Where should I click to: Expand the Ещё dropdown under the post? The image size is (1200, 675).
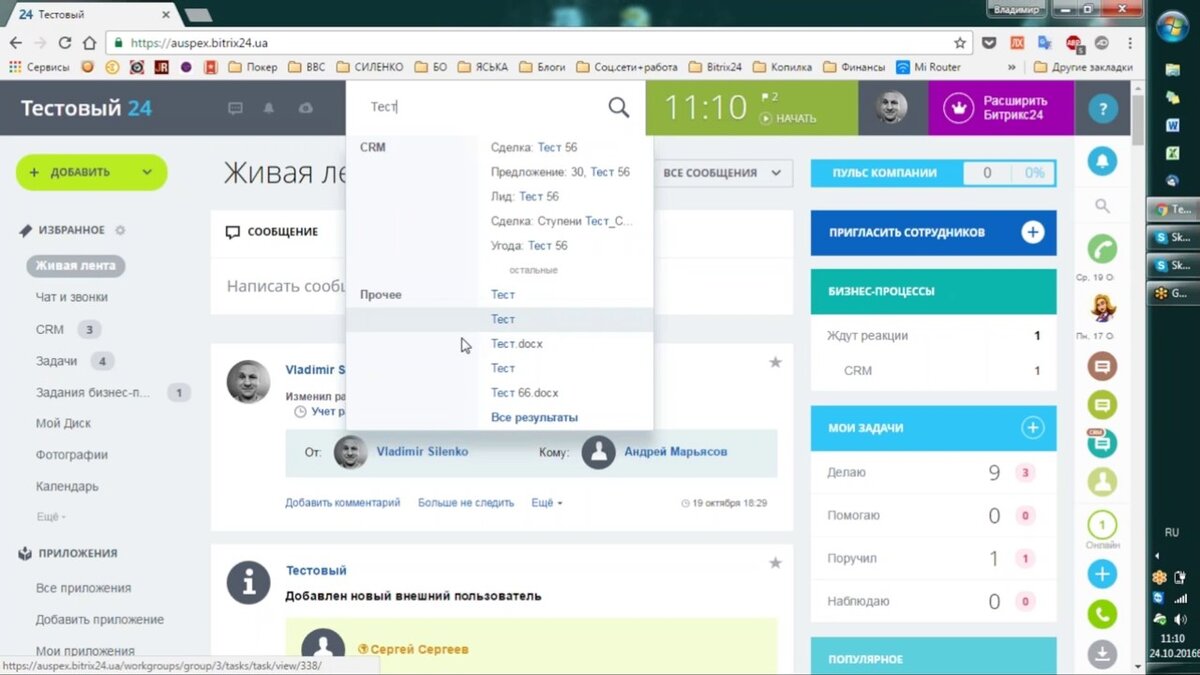544,503
